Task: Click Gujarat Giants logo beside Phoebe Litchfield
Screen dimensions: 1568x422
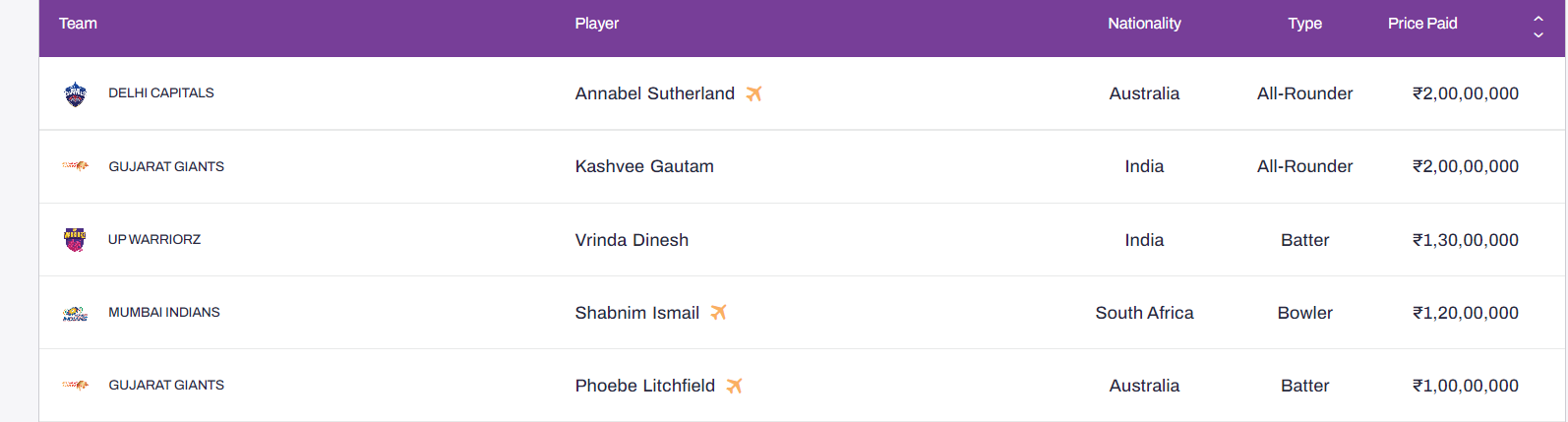Action: point(75,385)
